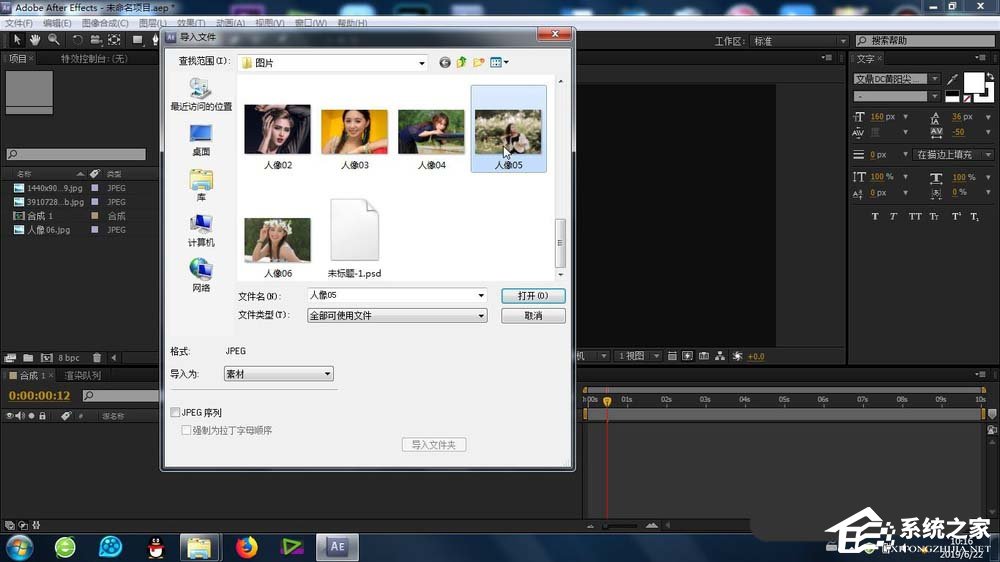Click the Open button in dialog
The image size is (1000, 562).
(533, 296)
